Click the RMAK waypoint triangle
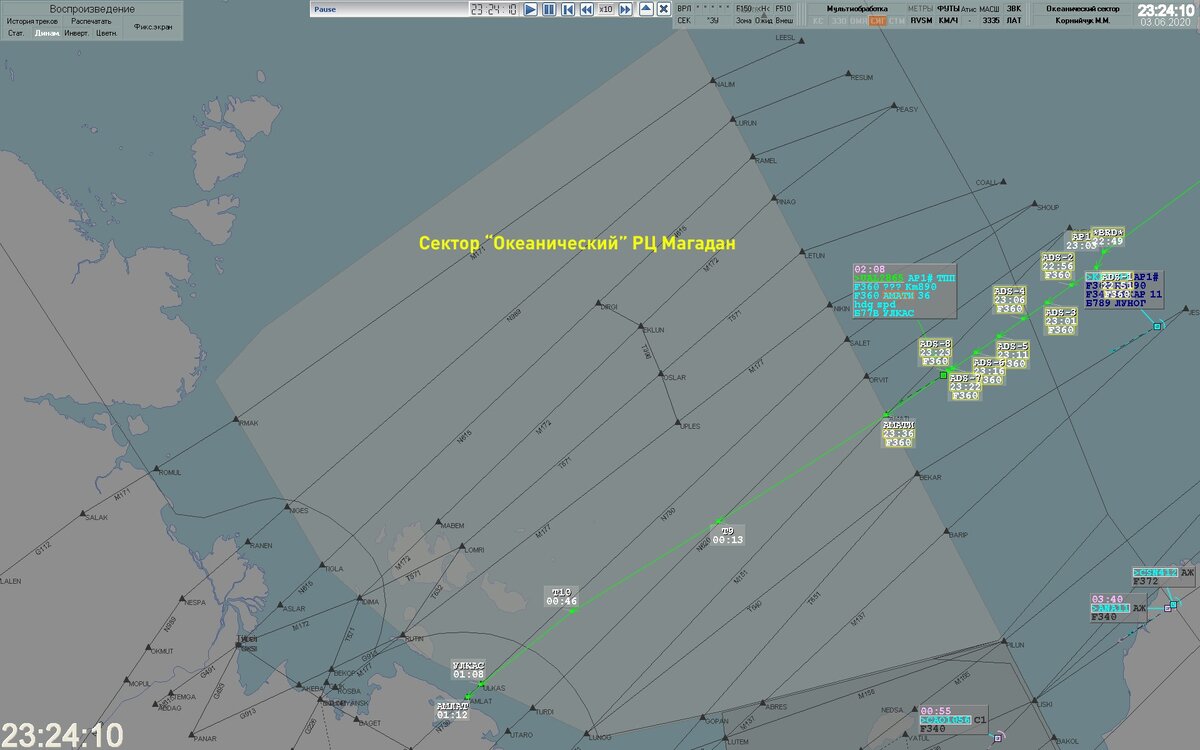Image resolution: width=1200 pixels, height=750 pixels. tap(236, 419)
